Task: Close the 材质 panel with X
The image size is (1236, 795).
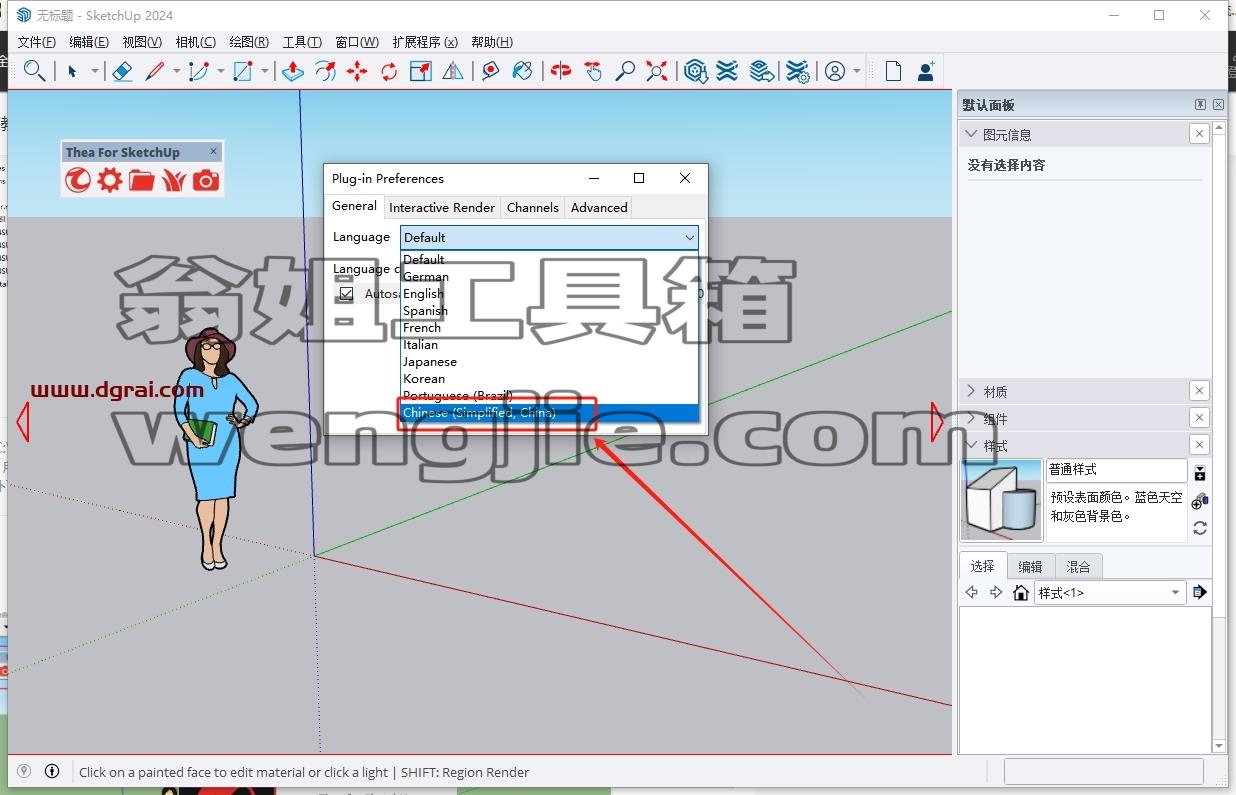Action: pyautogui.click(x=1199, y=391)
